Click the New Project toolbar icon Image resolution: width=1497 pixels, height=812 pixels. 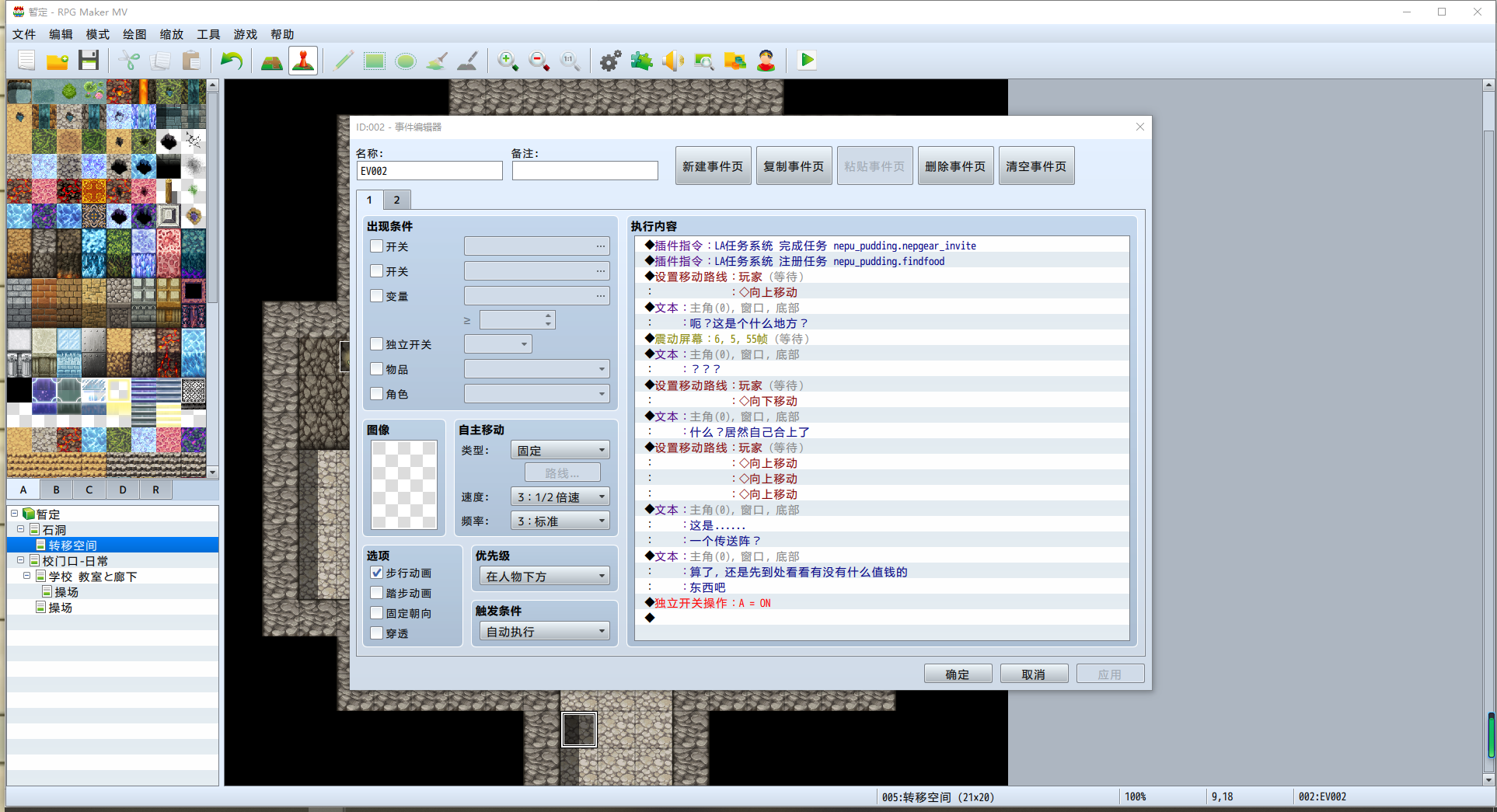pos(26,61)
